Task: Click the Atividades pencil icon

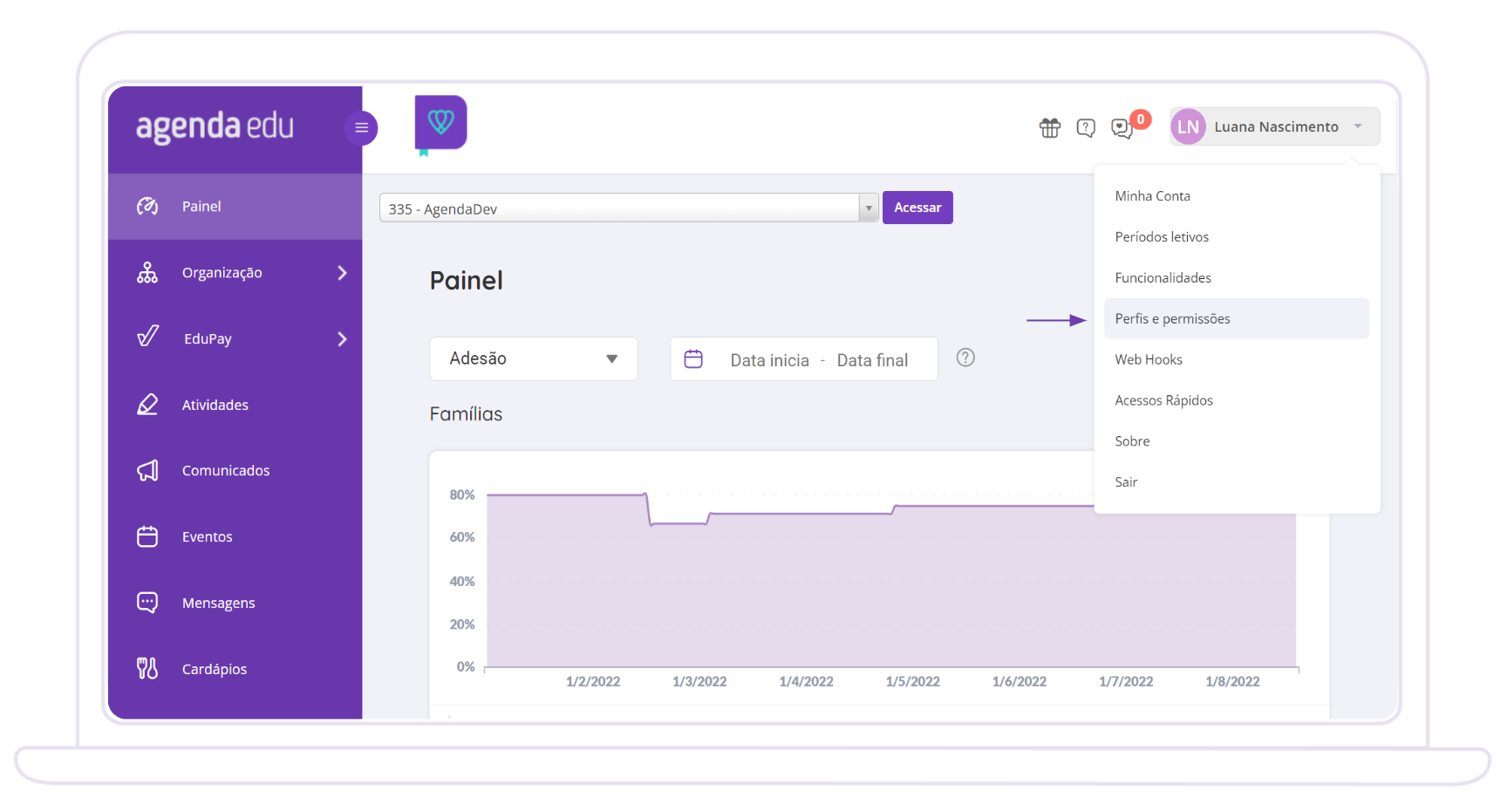Action: pyautogui.click(x=147, y=405)
